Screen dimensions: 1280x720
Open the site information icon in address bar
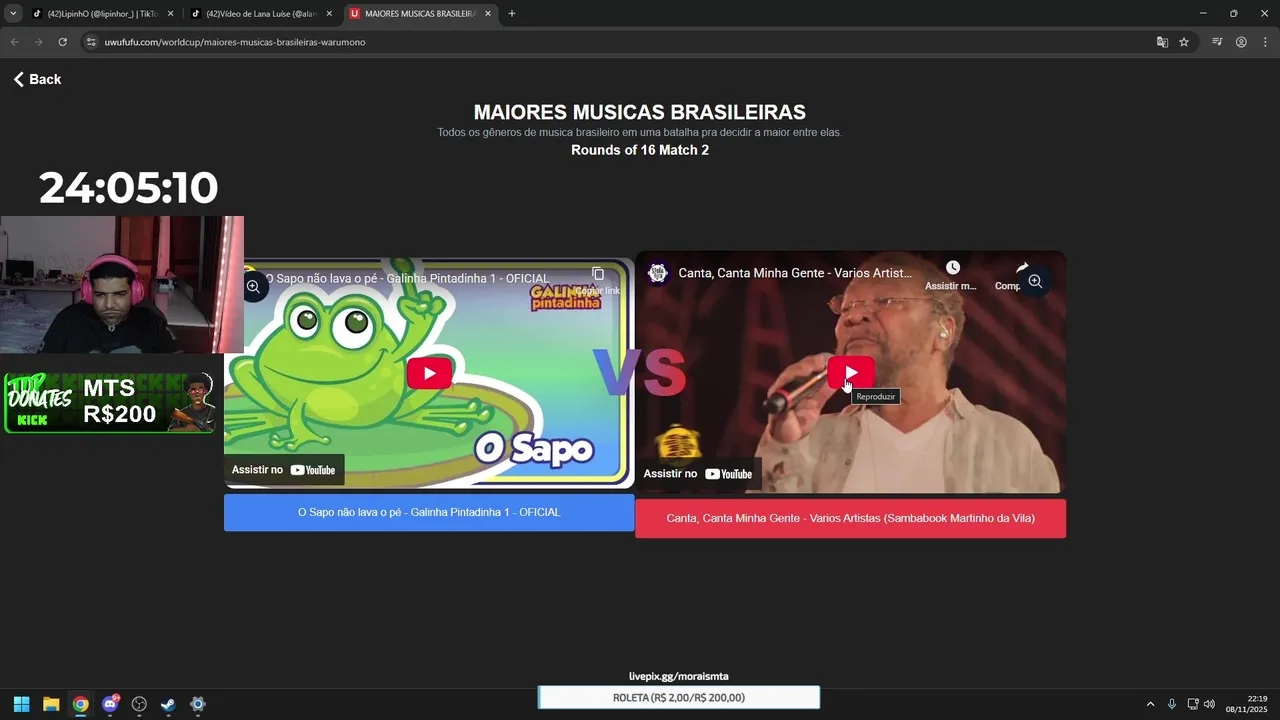click(91, 42)
